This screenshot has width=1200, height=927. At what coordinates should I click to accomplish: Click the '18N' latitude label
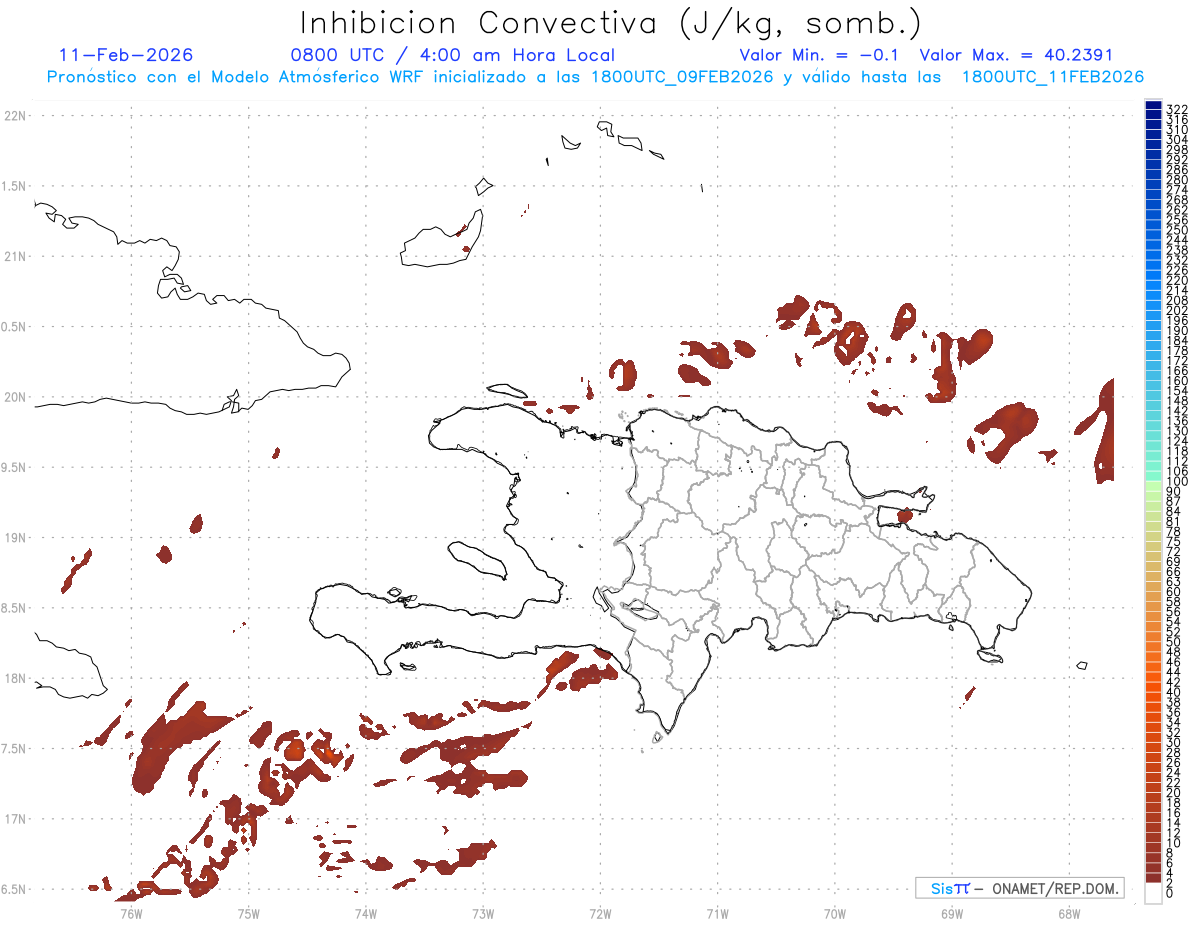[x=15, y=679]
